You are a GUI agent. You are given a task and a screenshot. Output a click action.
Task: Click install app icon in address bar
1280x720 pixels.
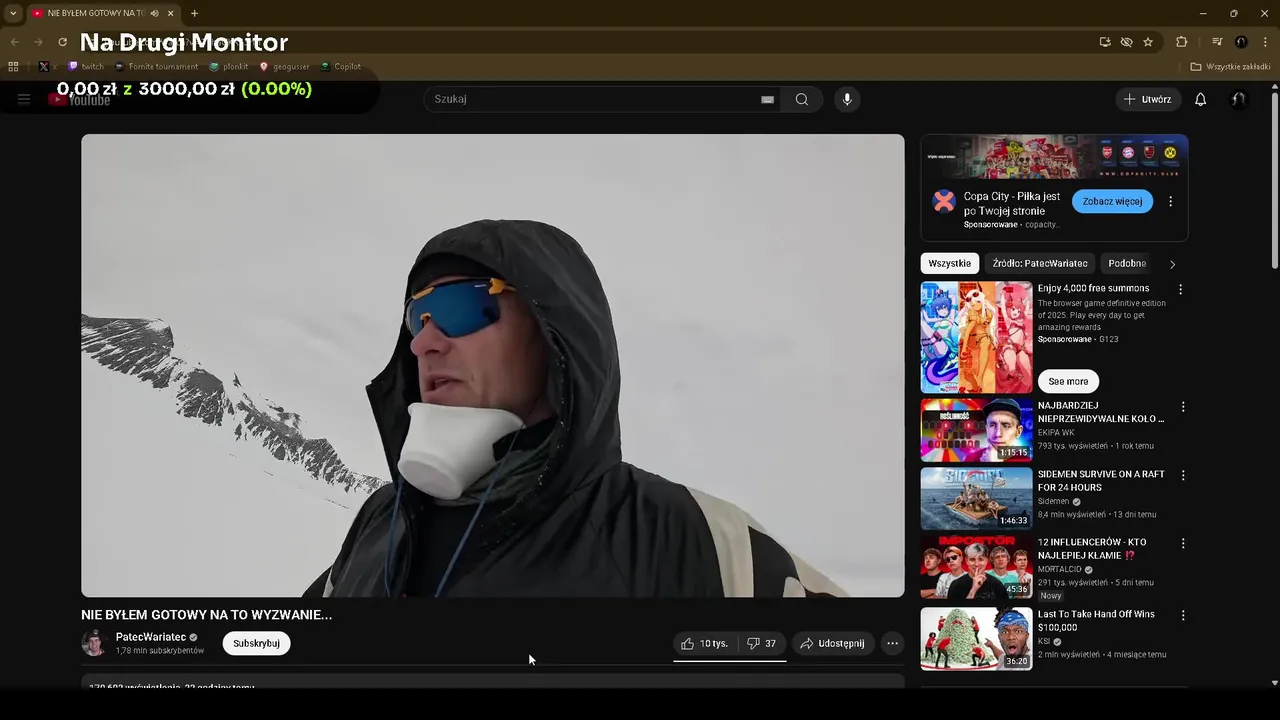point(1105,42)
